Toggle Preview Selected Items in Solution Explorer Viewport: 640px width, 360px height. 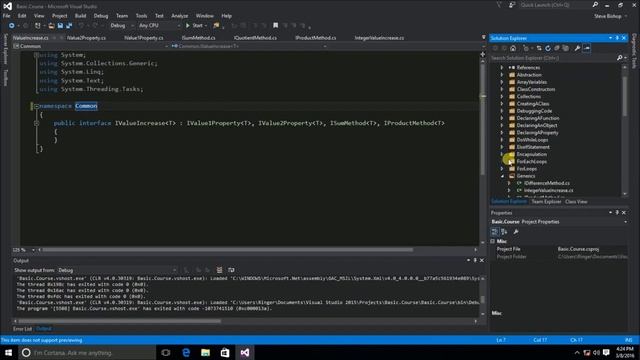click(587, 48)
